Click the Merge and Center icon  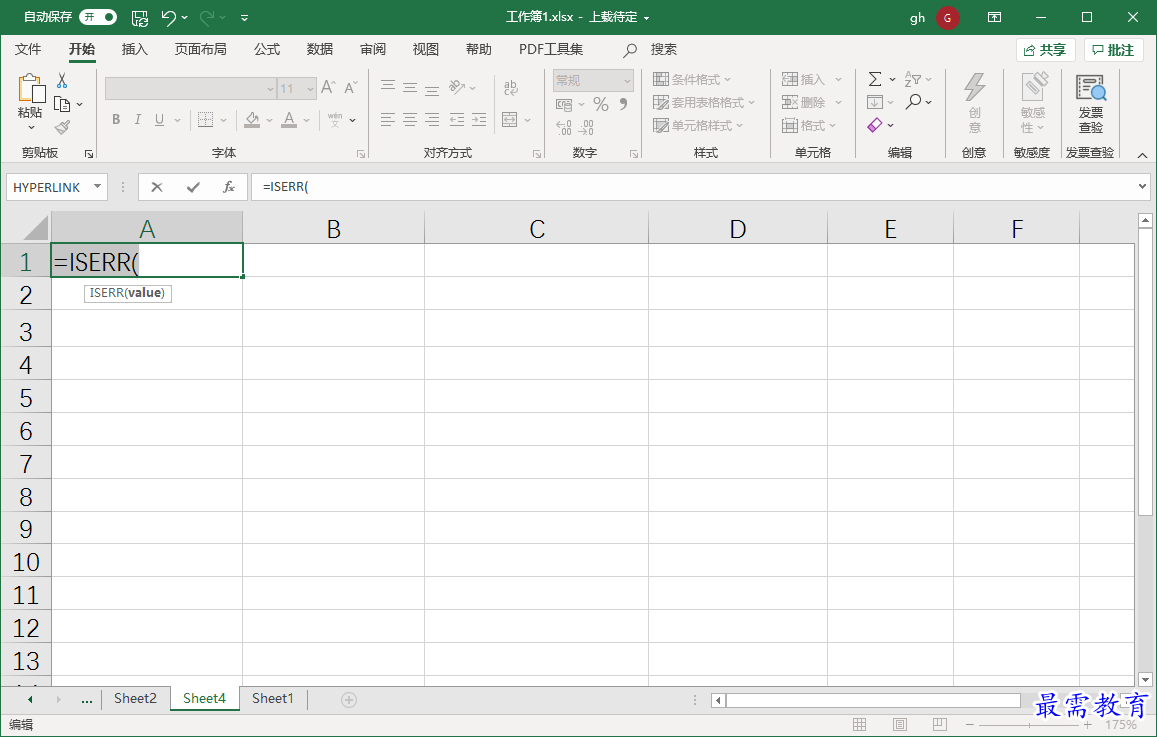(509, 120)
